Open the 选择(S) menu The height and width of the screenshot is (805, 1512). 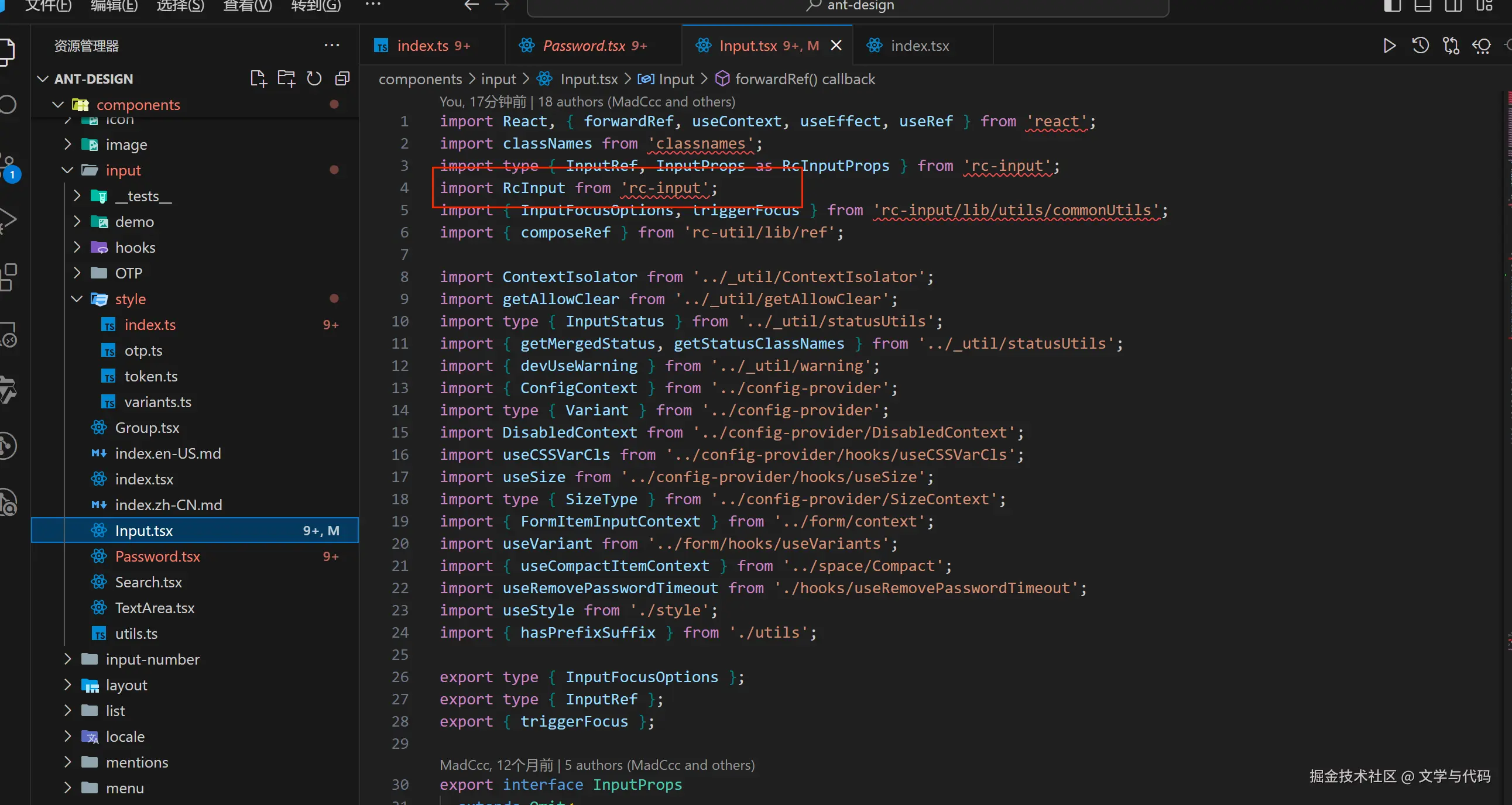pos(180,6)
